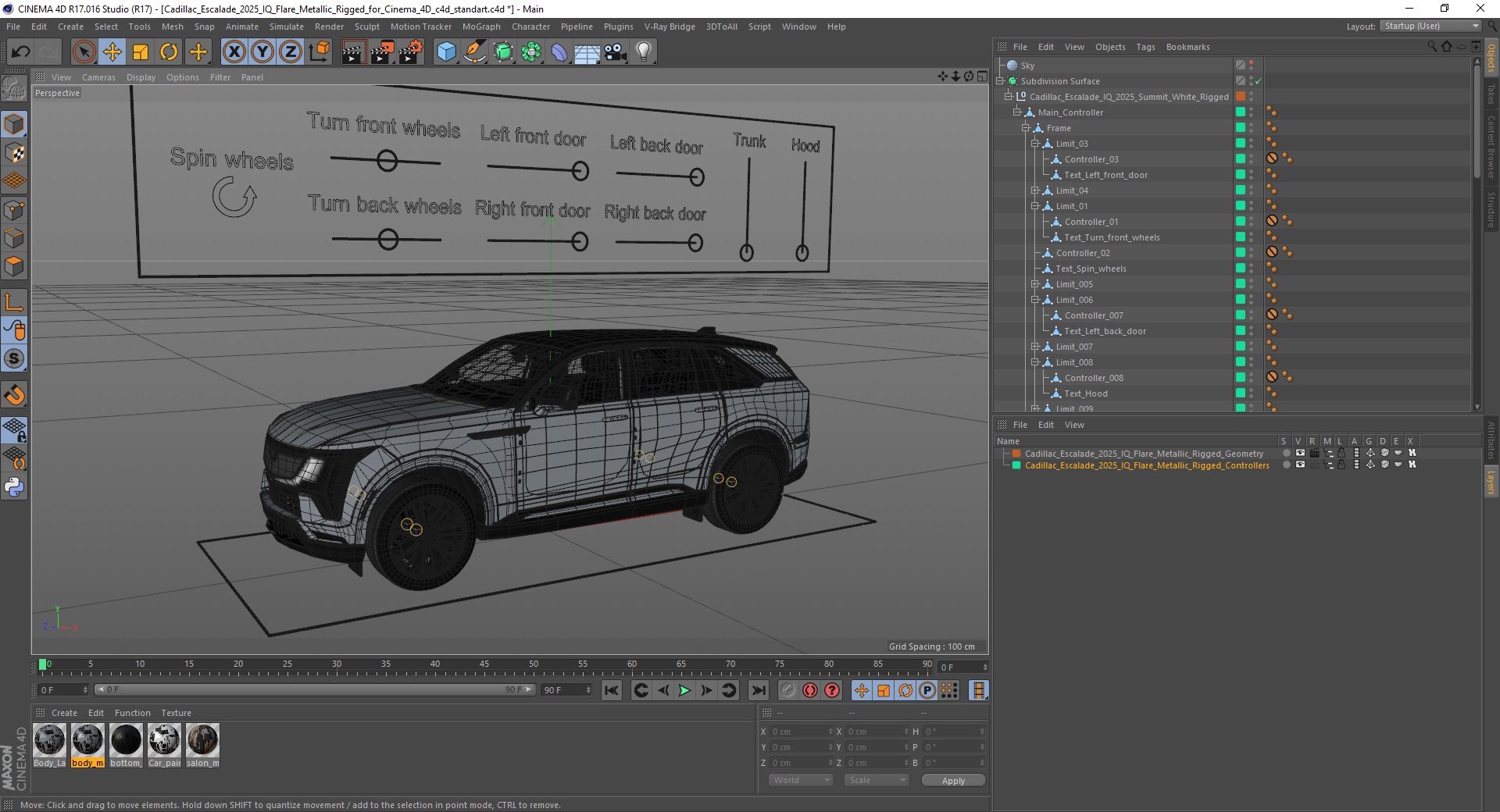Activate the Rotate tool icon
Viewport: 1500px width, 812px height.
[x=169, y=52]
